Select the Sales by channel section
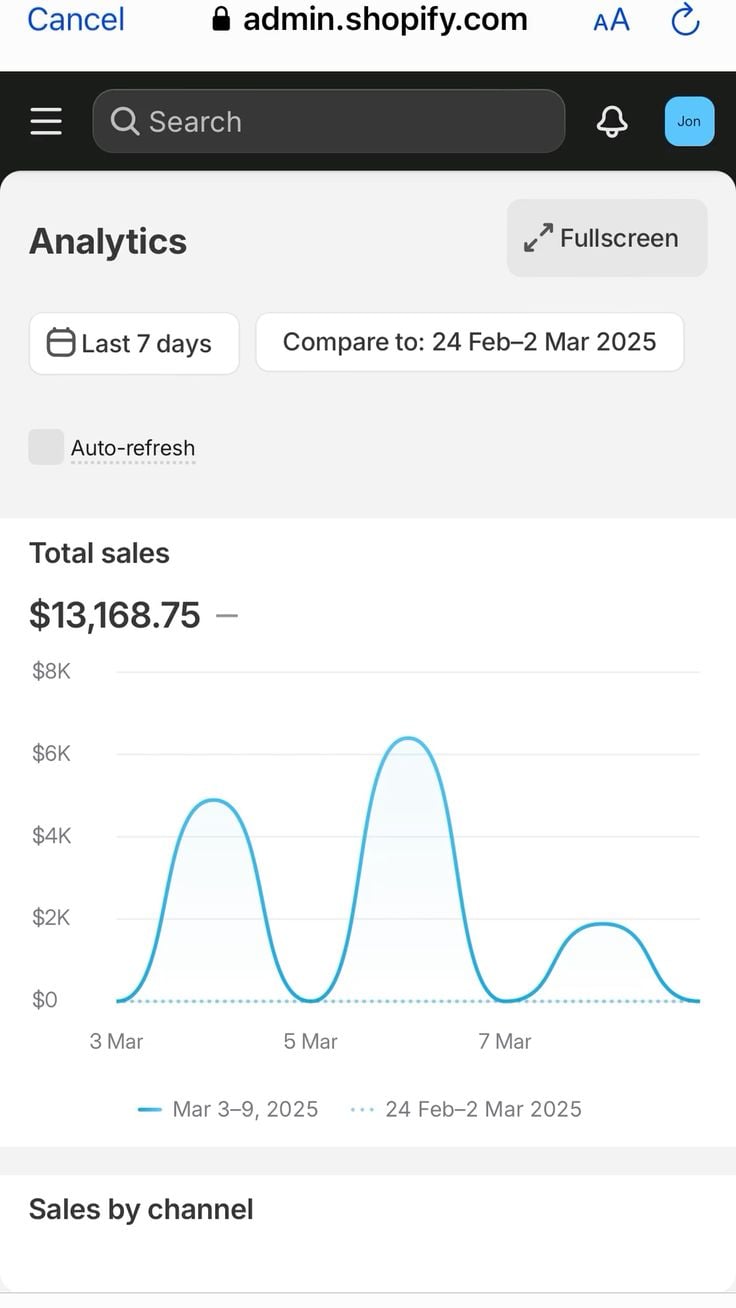Image resolution: width=736 pixels, height=1308 pixels. (141, 1209)
